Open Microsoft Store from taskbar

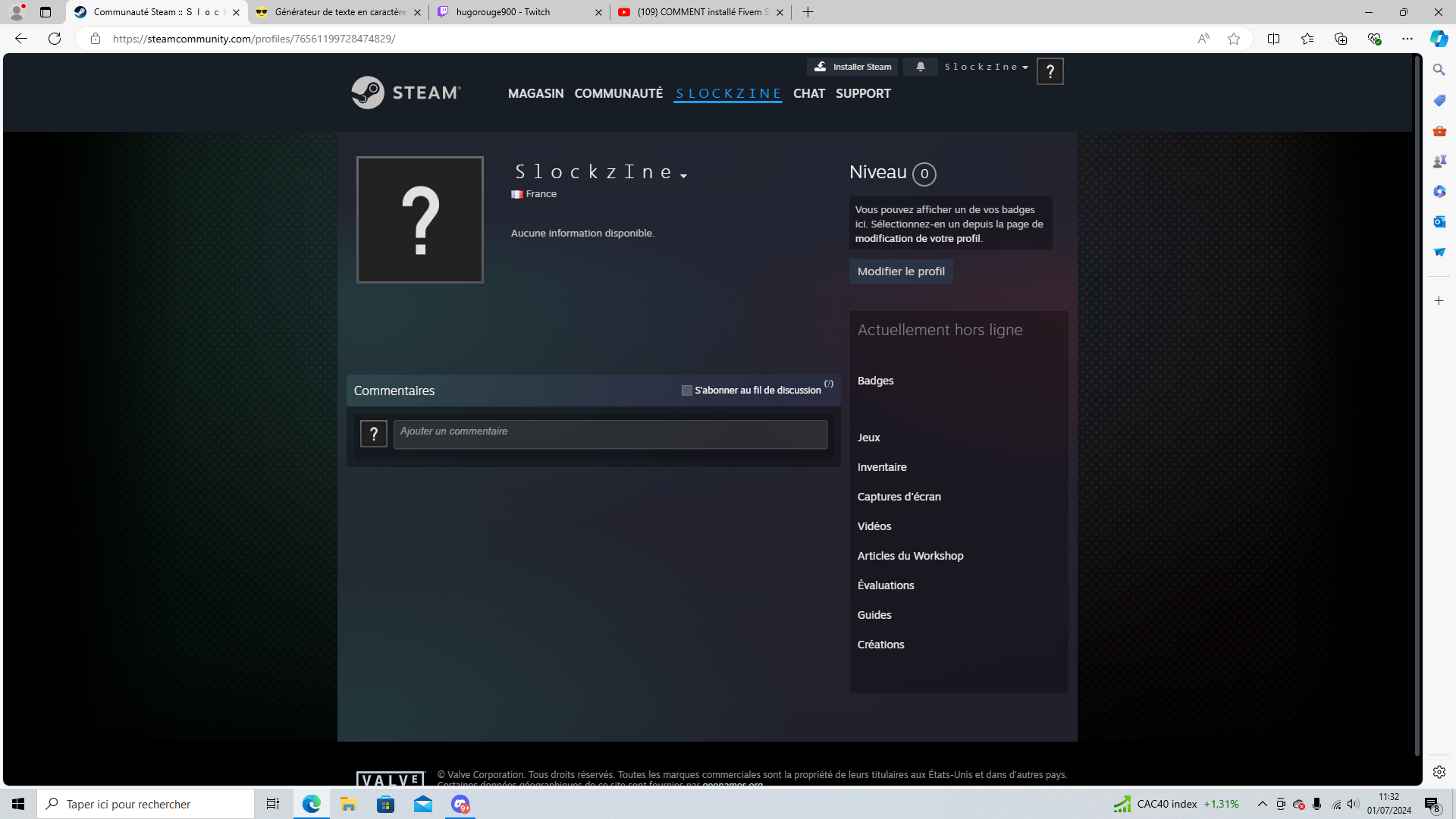coord(386,804)
